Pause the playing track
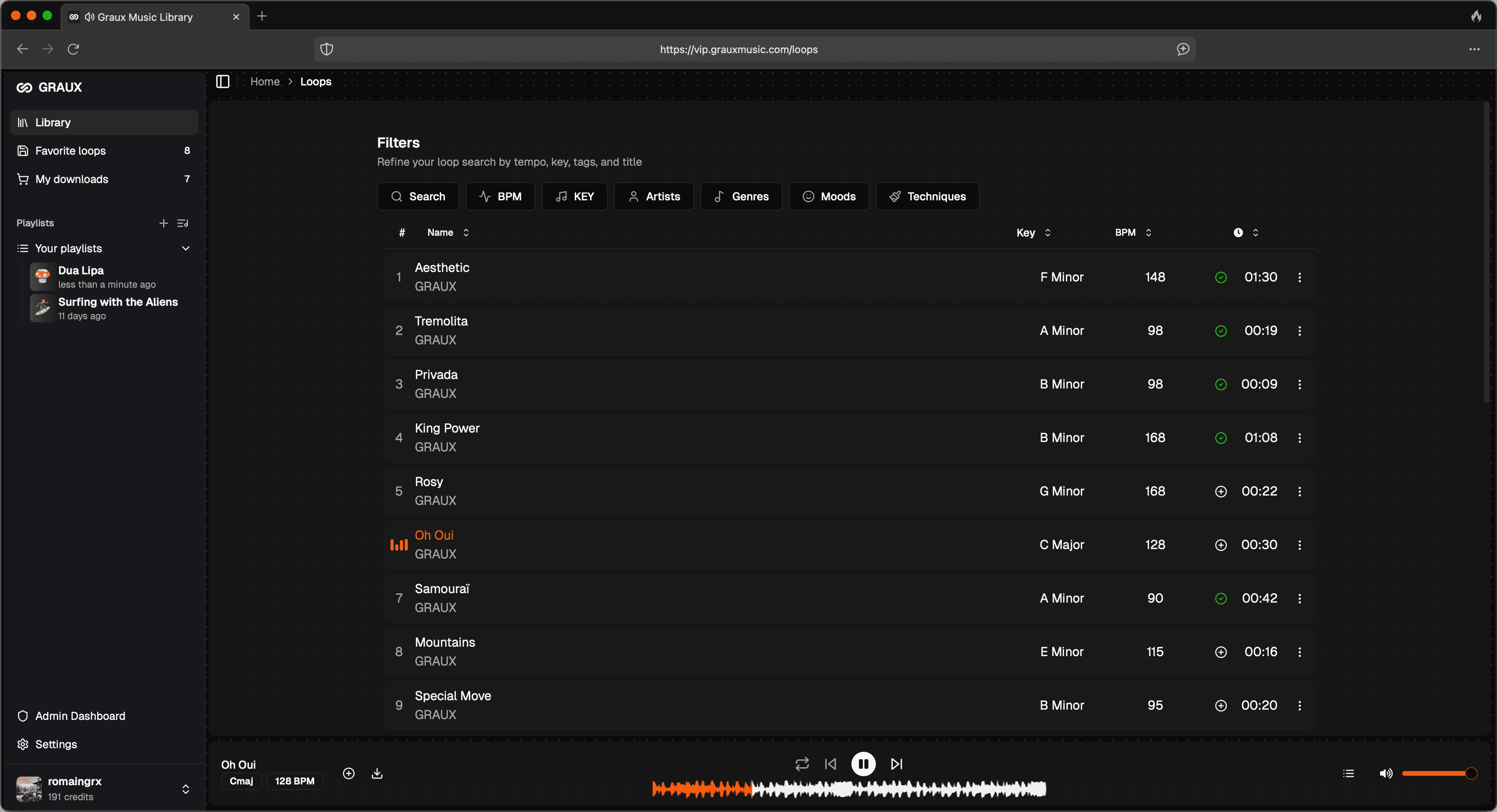1497x812 pixels. point(864,764)
